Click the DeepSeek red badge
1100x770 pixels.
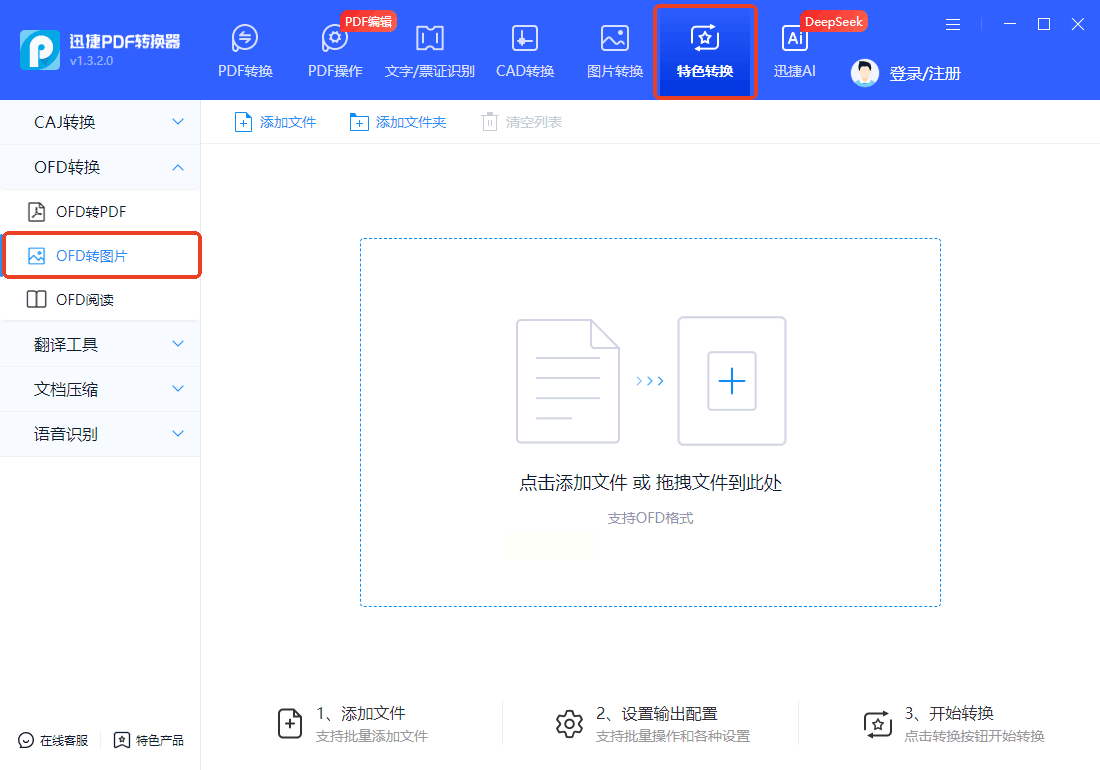pos(833,21)
